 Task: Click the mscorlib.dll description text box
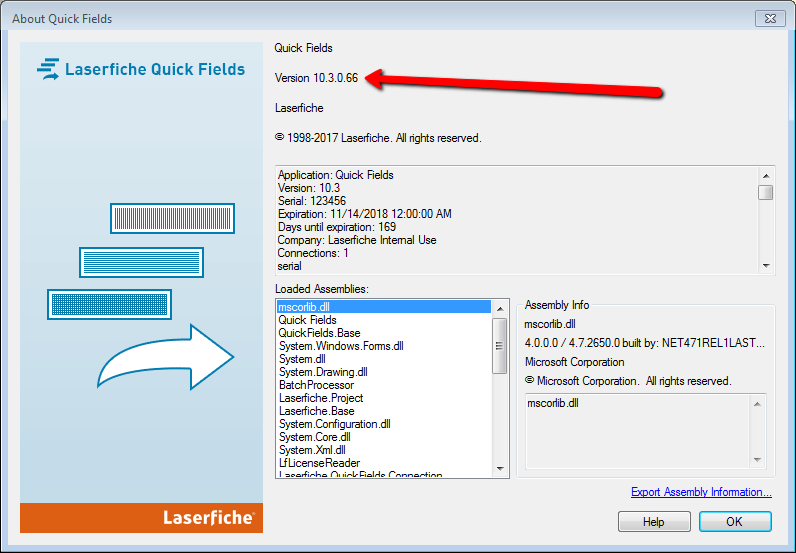[x=645, y=431]
